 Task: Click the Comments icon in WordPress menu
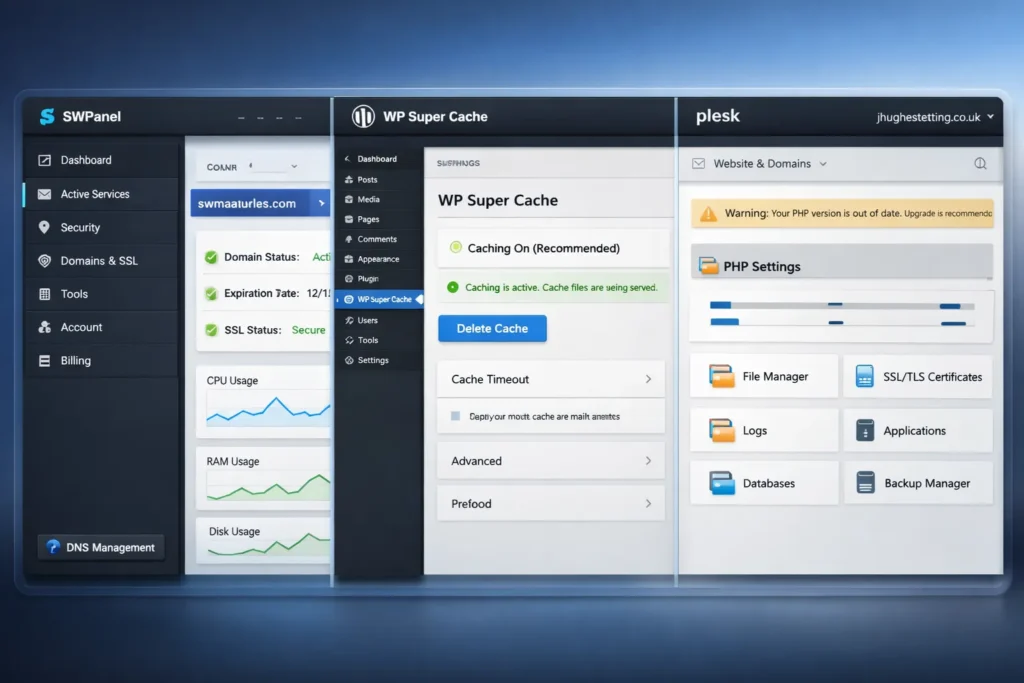[x=349, y=239]
